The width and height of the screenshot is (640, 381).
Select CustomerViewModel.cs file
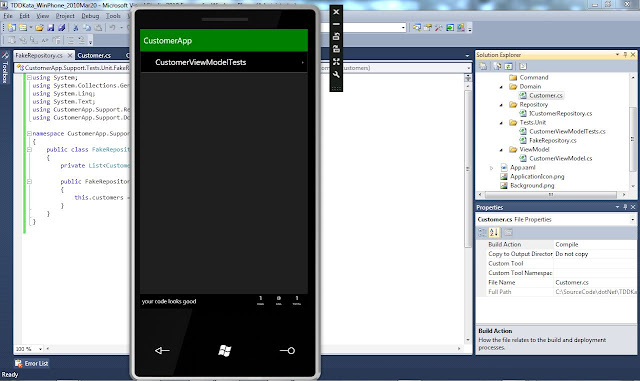[560, 158]
